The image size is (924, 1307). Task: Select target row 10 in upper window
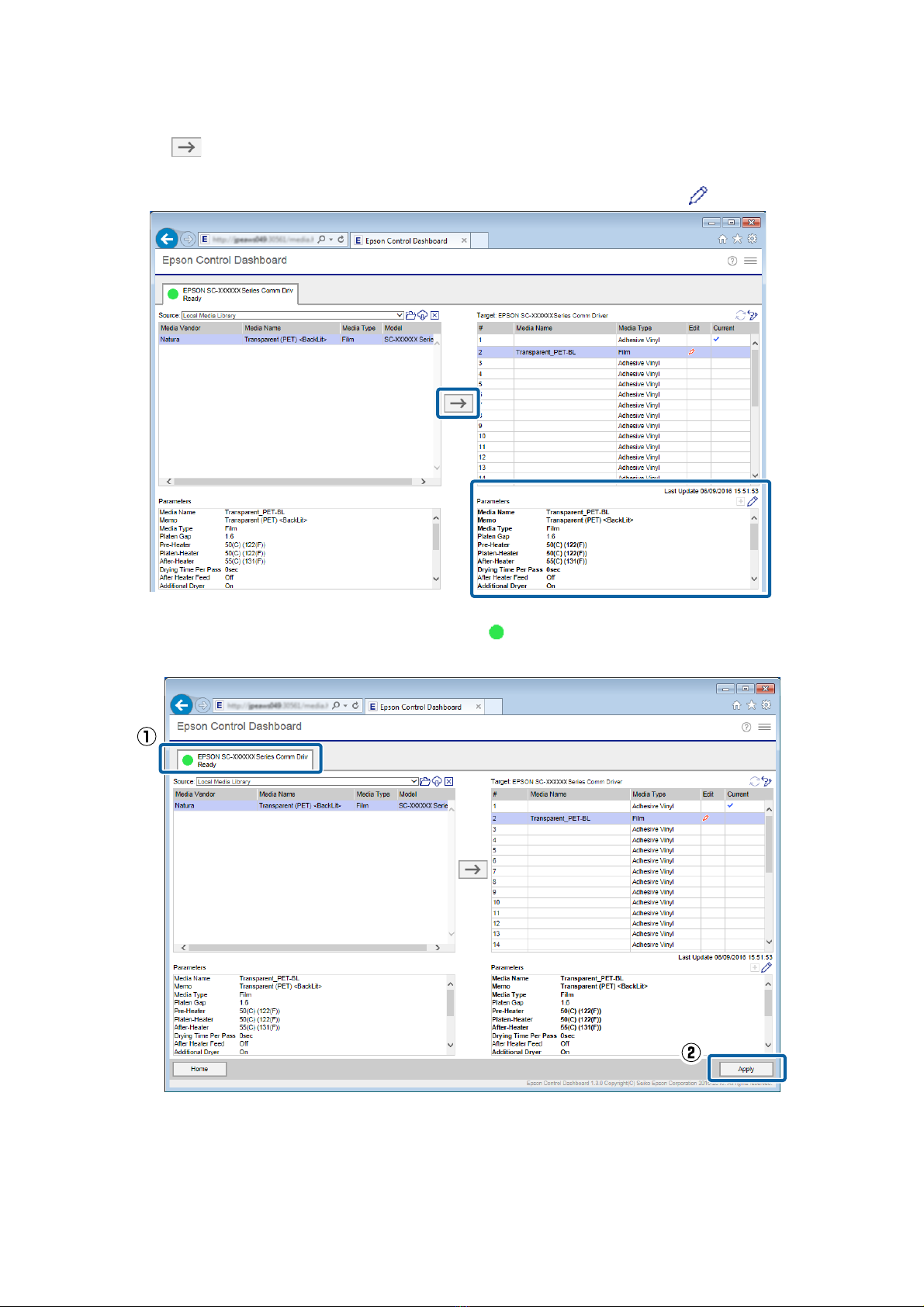(x=613, y=437)
